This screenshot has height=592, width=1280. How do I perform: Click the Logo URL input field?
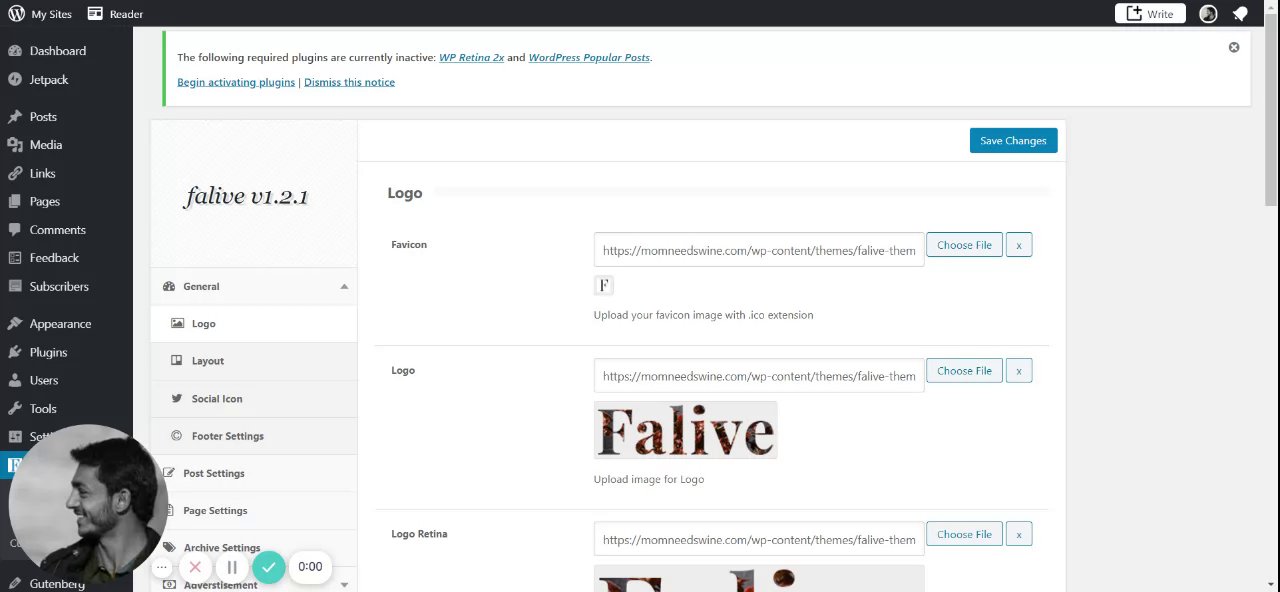[759, 376]
